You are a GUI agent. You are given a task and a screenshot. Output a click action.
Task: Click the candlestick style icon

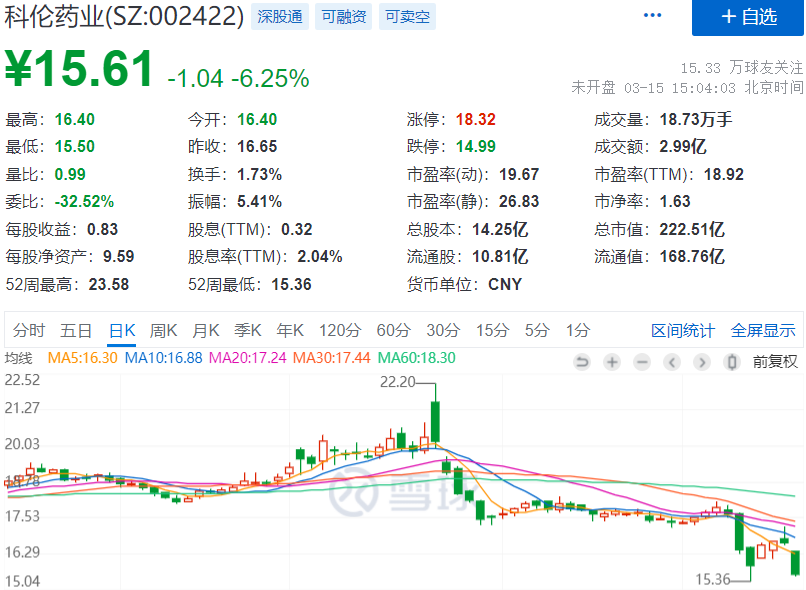pyautogui.click(x=731, y=362)
